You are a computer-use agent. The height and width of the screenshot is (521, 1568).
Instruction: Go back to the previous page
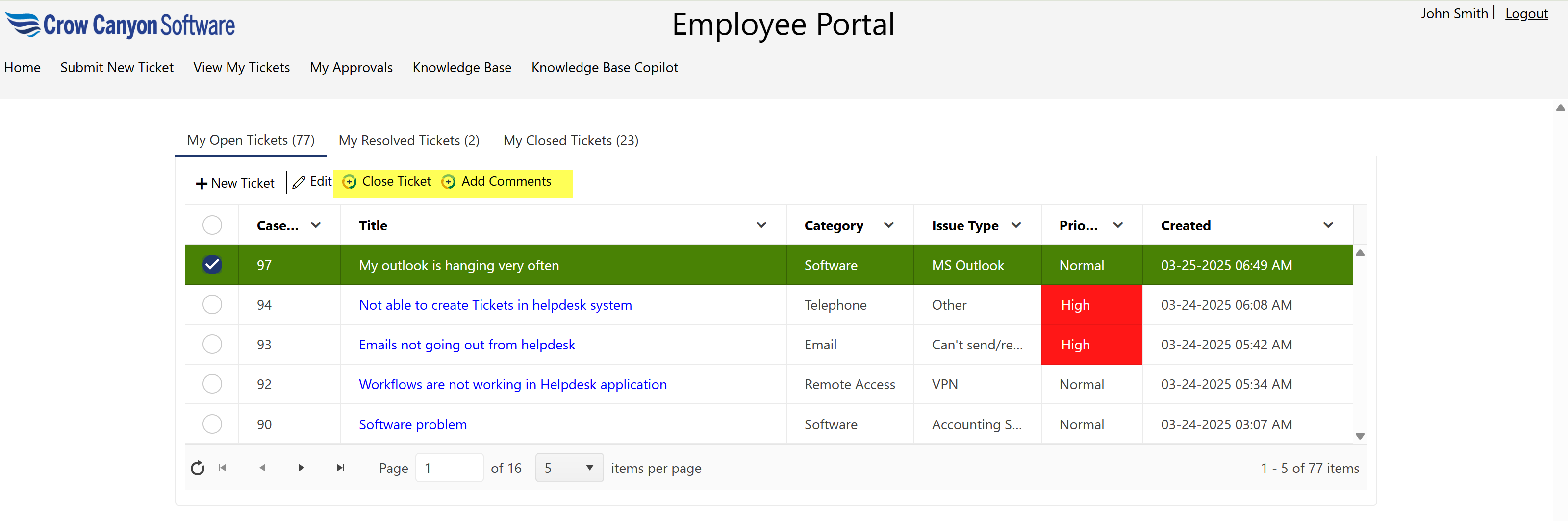[262, 468]
